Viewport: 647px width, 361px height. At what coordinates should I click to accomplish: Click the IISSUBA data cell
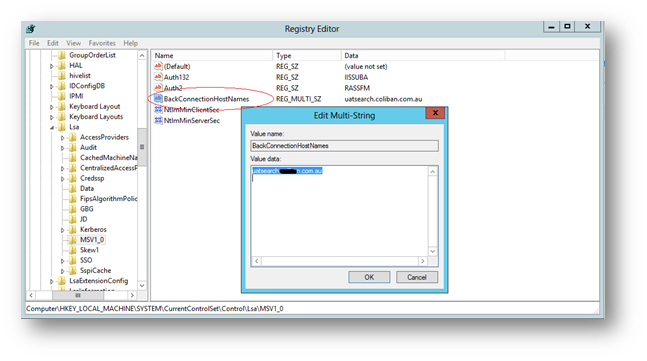[356, 77]
